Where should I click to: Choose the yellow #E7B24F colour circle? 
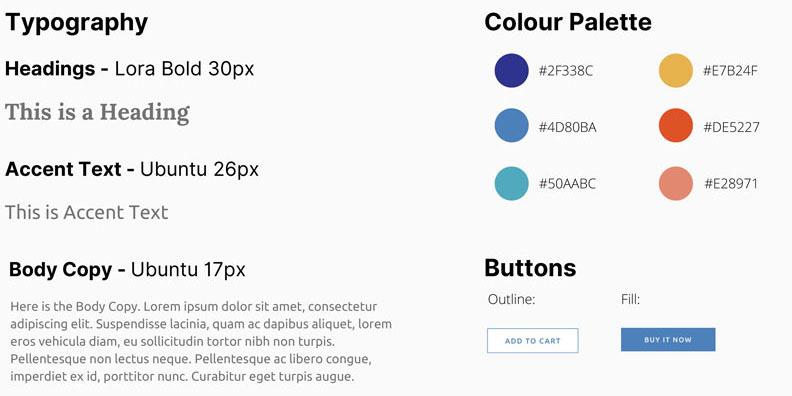pyautogui.click(x=675, y=71)
